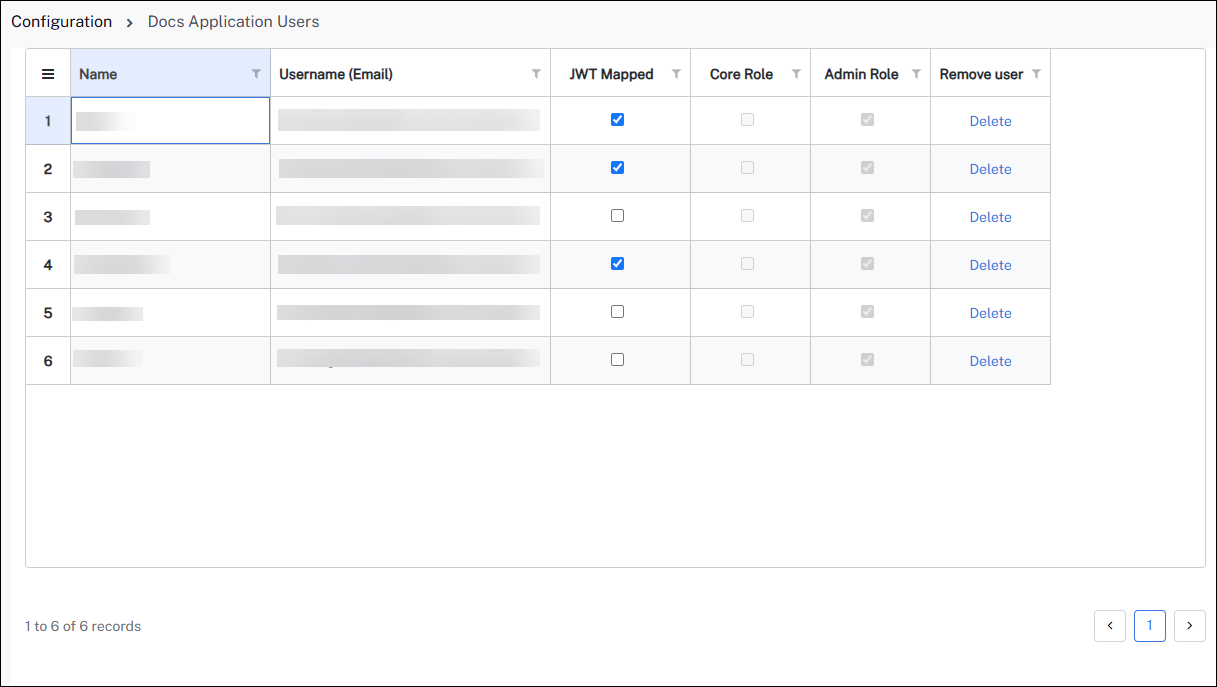Screen dimensions: 1217x687
Task: Delete the user in row 2
Action: [990, 169]
